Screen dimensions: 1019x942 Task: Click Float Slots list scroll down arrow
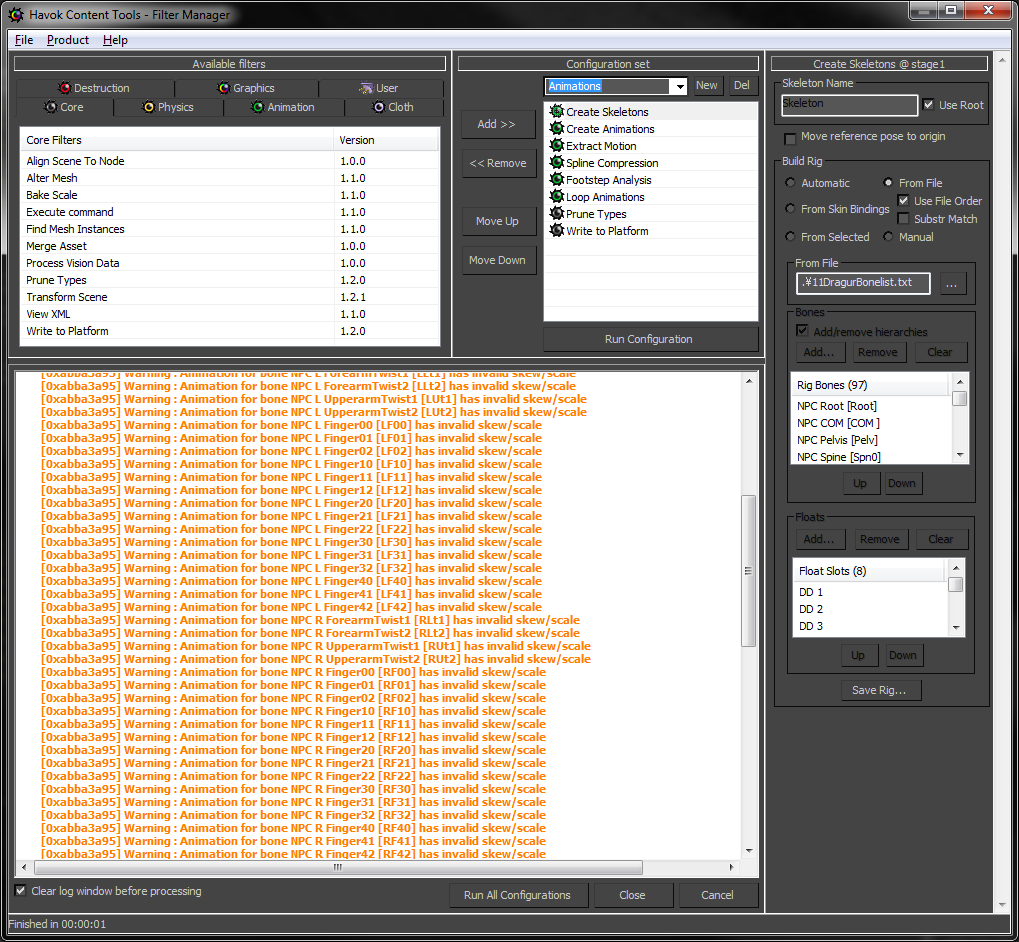point(957,628)
